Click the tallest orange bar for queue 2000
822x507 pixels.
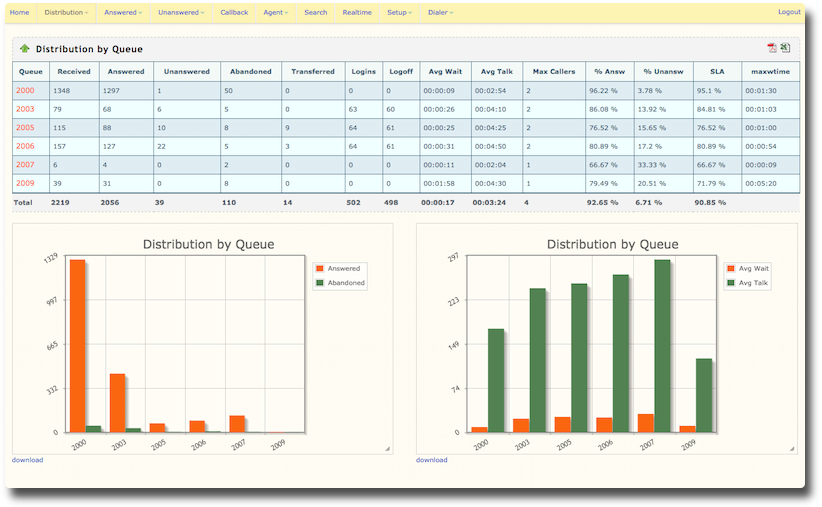pos(77,345)
